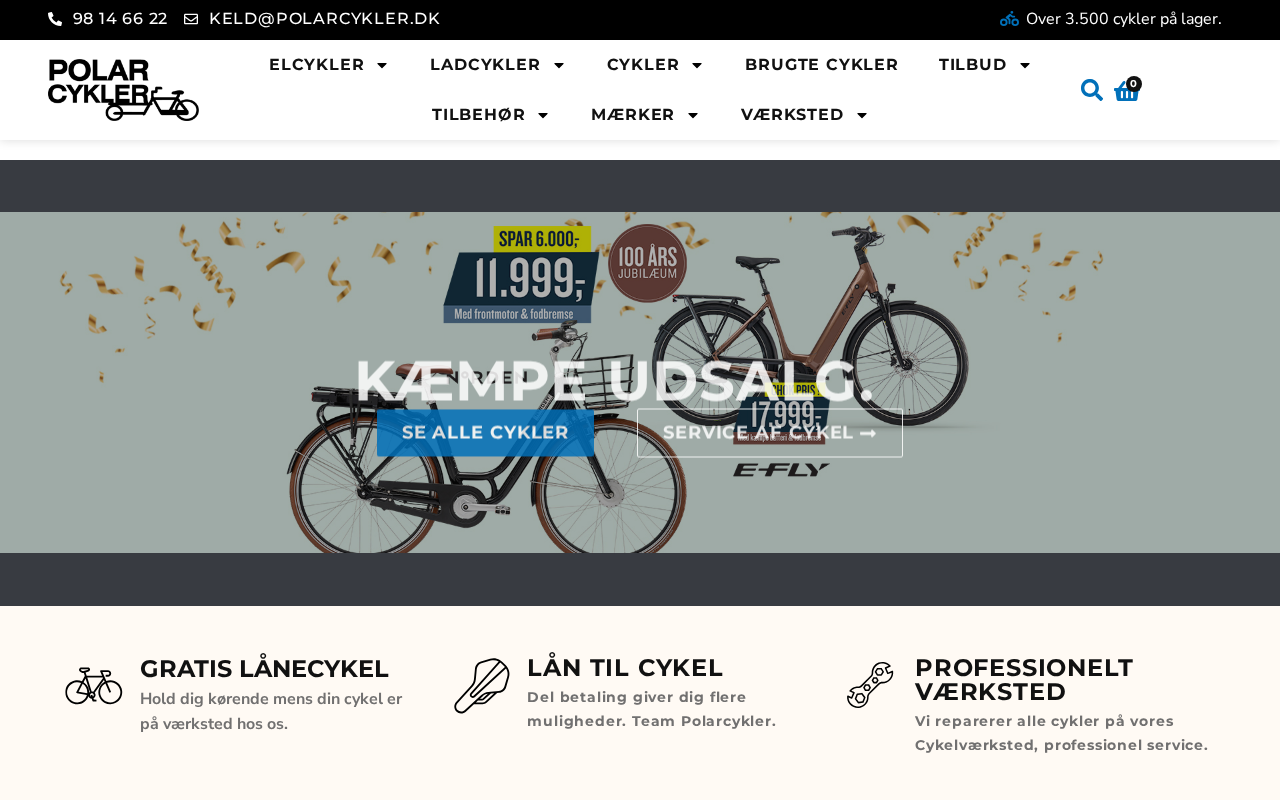Image resolution: width=1280 pixels, height=800 pixels.
Task: Click the Kæmpe Udsalg banner image
Action: click(640, 382)
